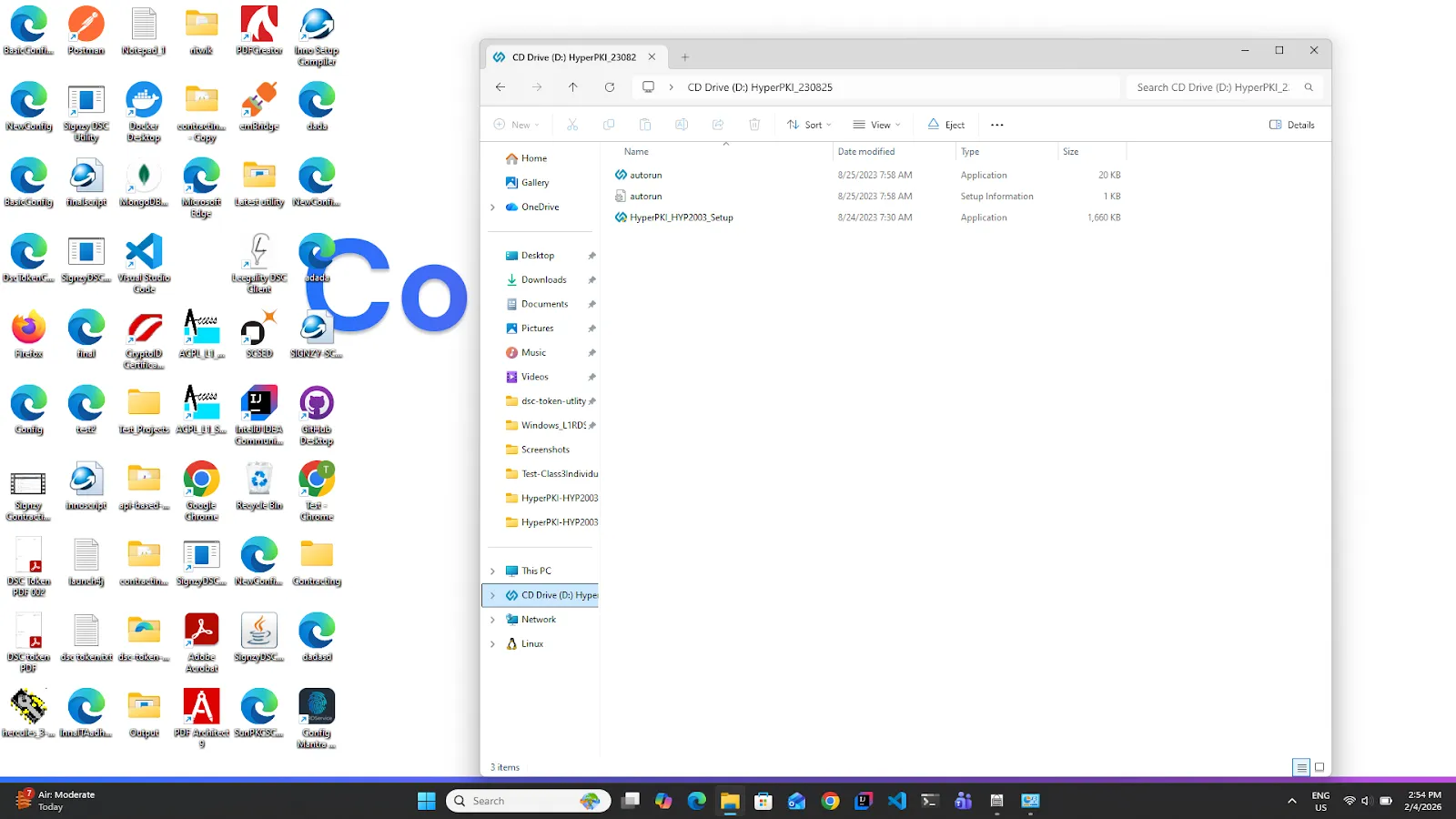Select Docker Desktop shortcut icon
This screenshot has width=1456, height=819.
[x=144, y=112]
